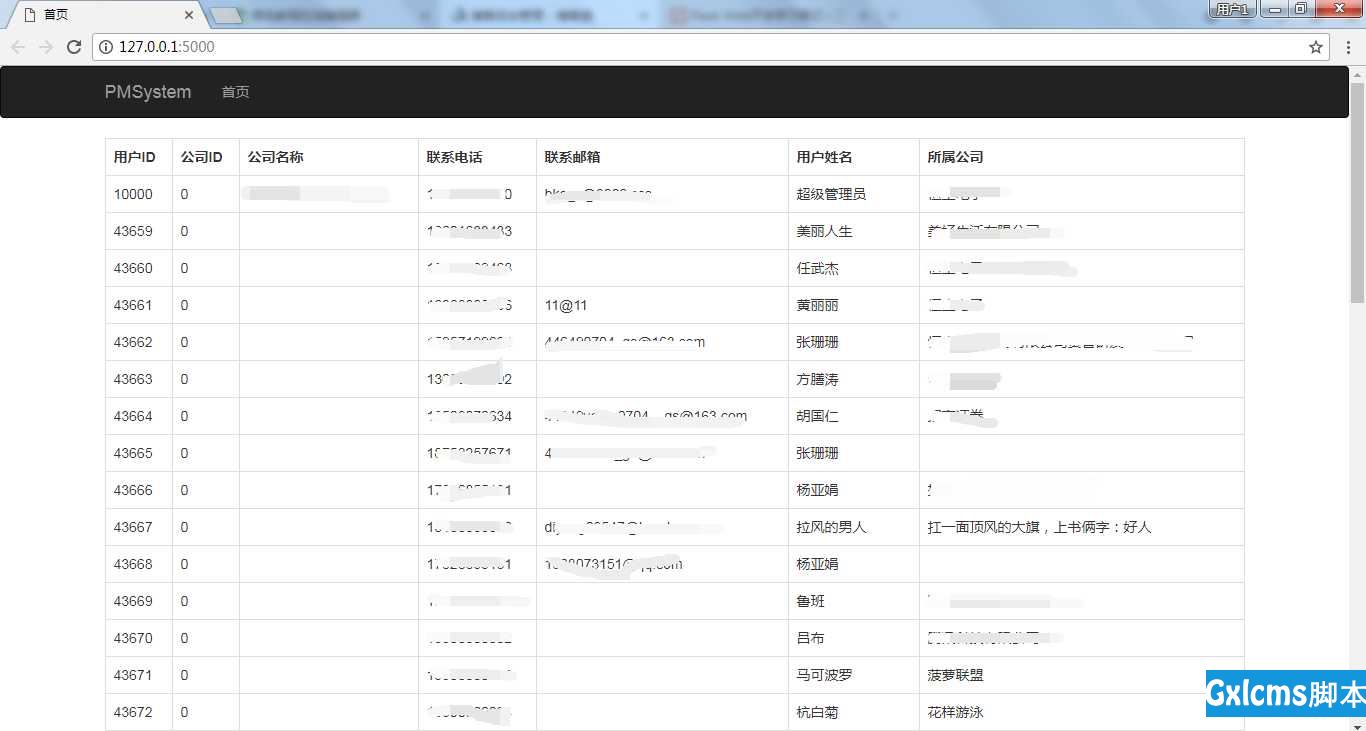
Task: Select user ID 43671 cell
Action: click(139, 675)
